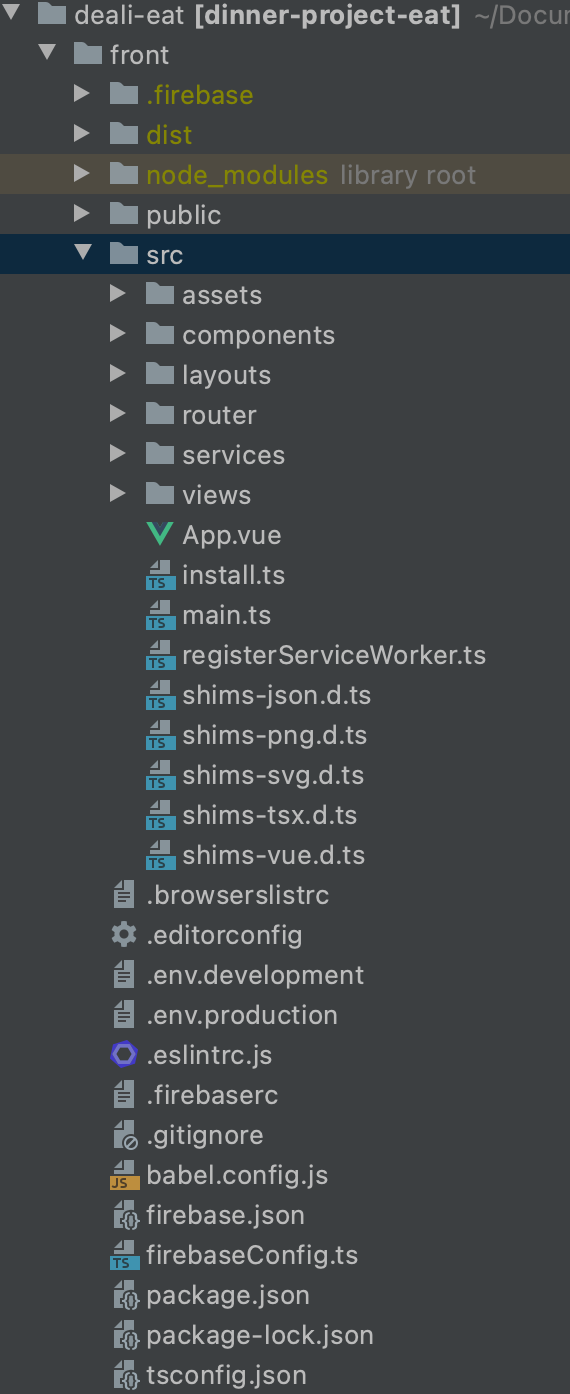Click the JSON icon of tsconfig.json
Screen dimensions: 570x1394
point(126,1376)
